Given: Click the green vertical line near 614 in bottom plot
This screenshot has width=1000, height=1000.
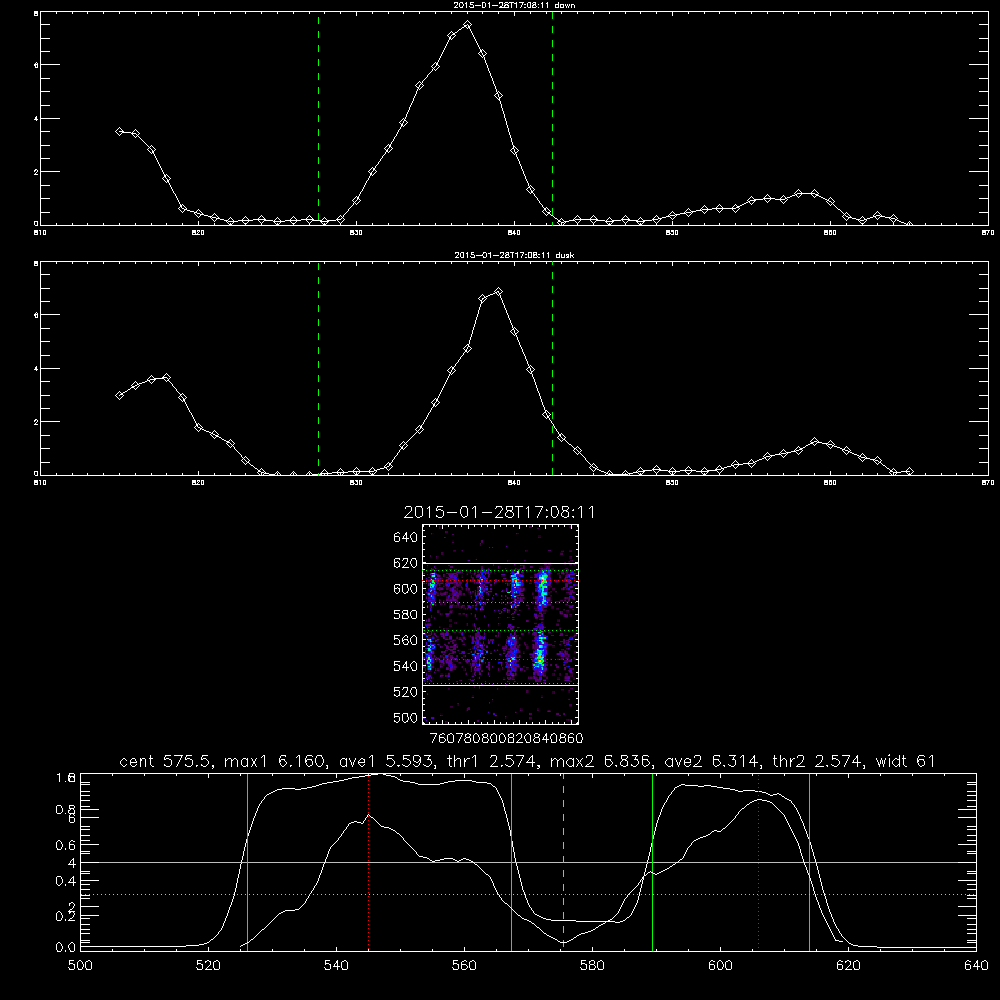Looking at the screenshot, I should pos(809,861).
